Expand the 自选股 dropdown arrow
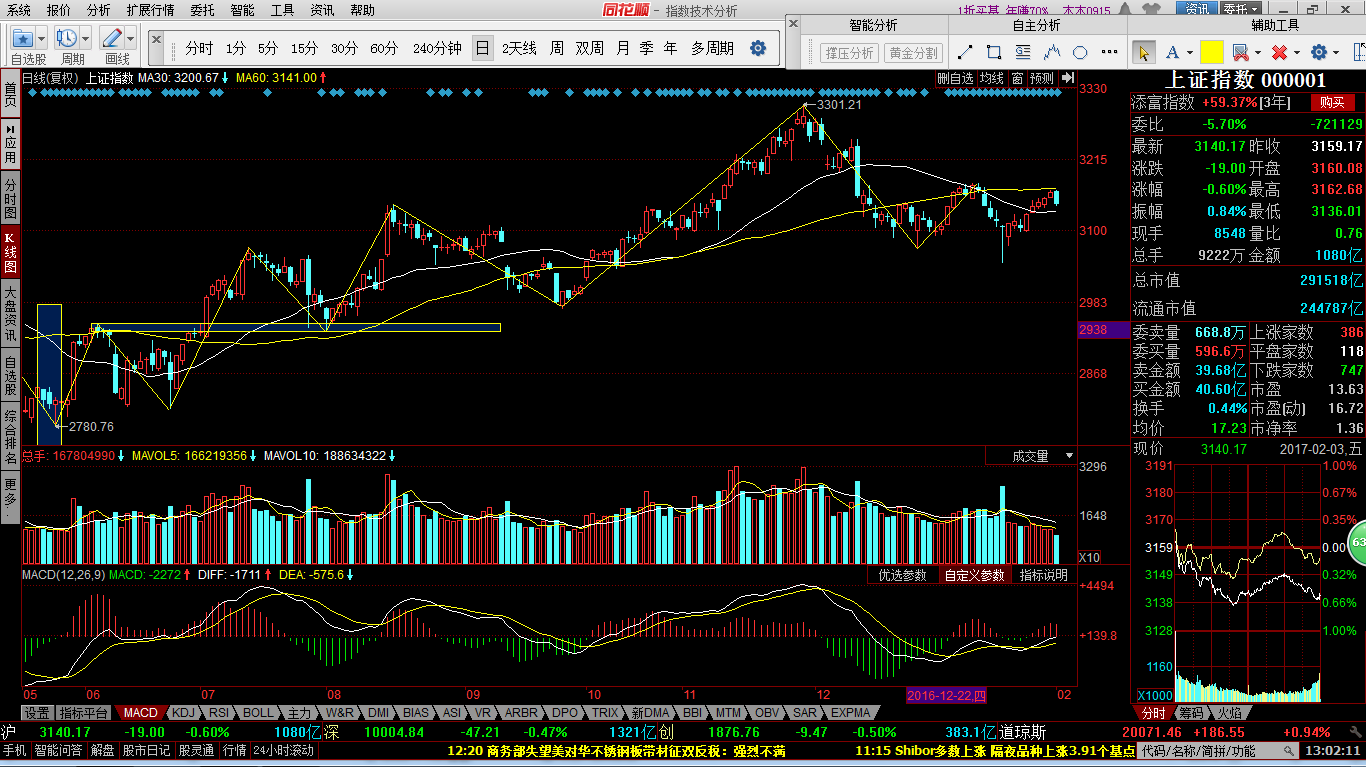This screenshot has width=1366, height=767. tap(42, 39)
